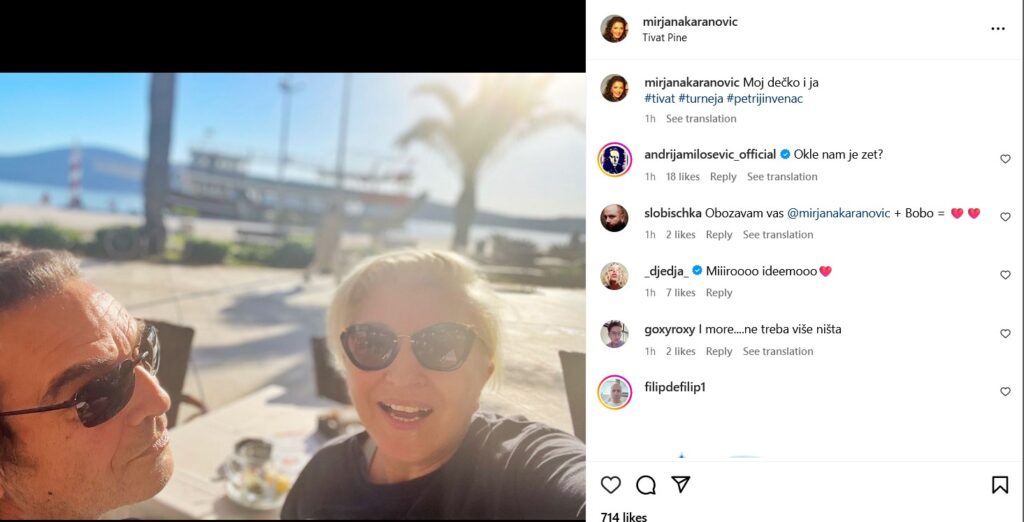Like _djedja_'s comment heart
Viewport: 1024px width, 522px height.
click(x=1005, y=275)
